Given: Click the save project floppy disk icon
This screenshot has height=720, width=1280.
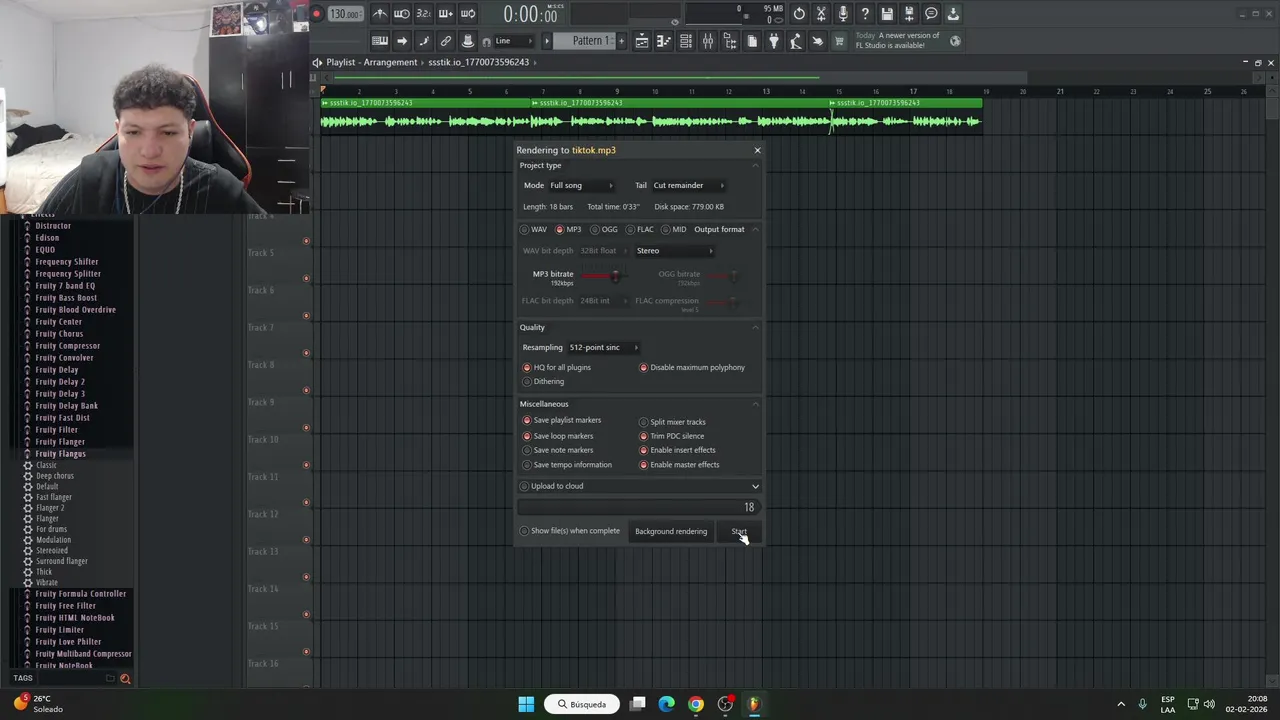Looking at the screenshot, I should pyautogui.click(x=887, y=14).
